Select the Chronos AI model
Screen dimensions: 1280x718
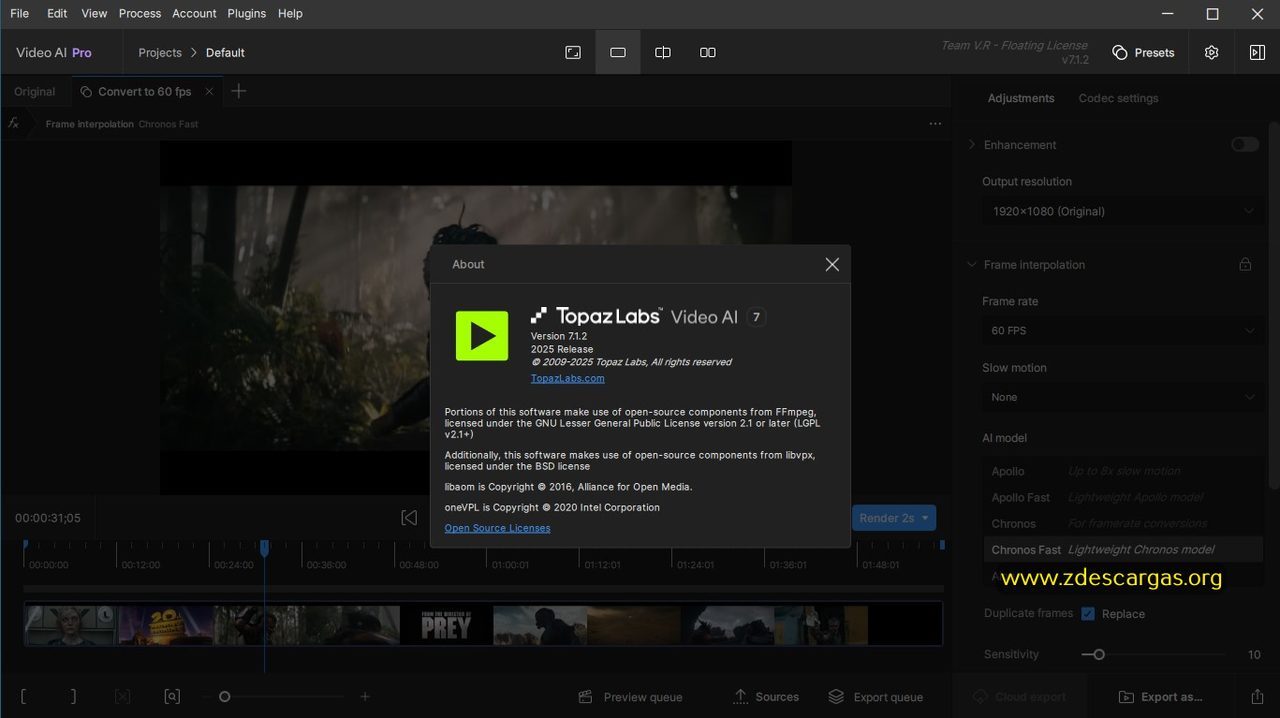click(1122, 523)
